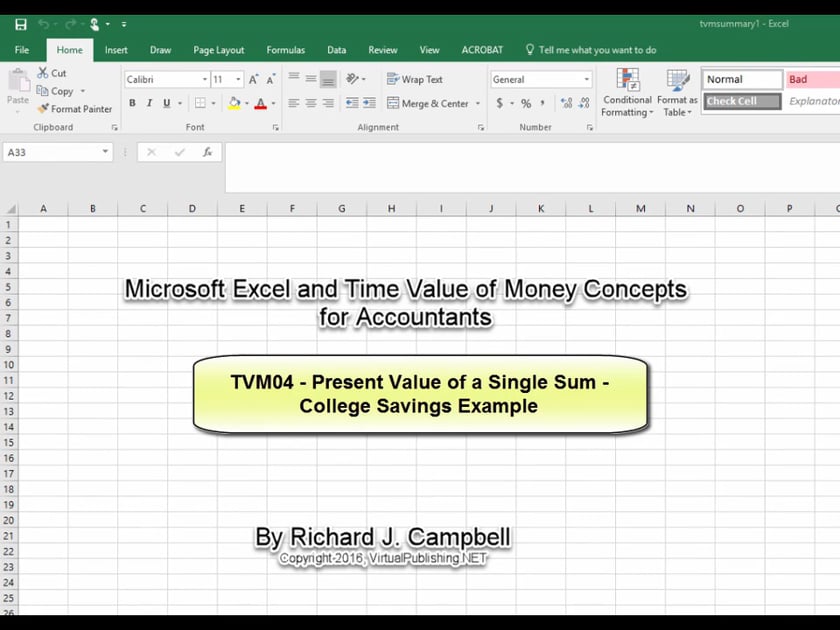The width and height of the screenshot is (840, 630).
Task: Click the Undo arrow icon
Action: pyautogui.click(x=43, y=24)
